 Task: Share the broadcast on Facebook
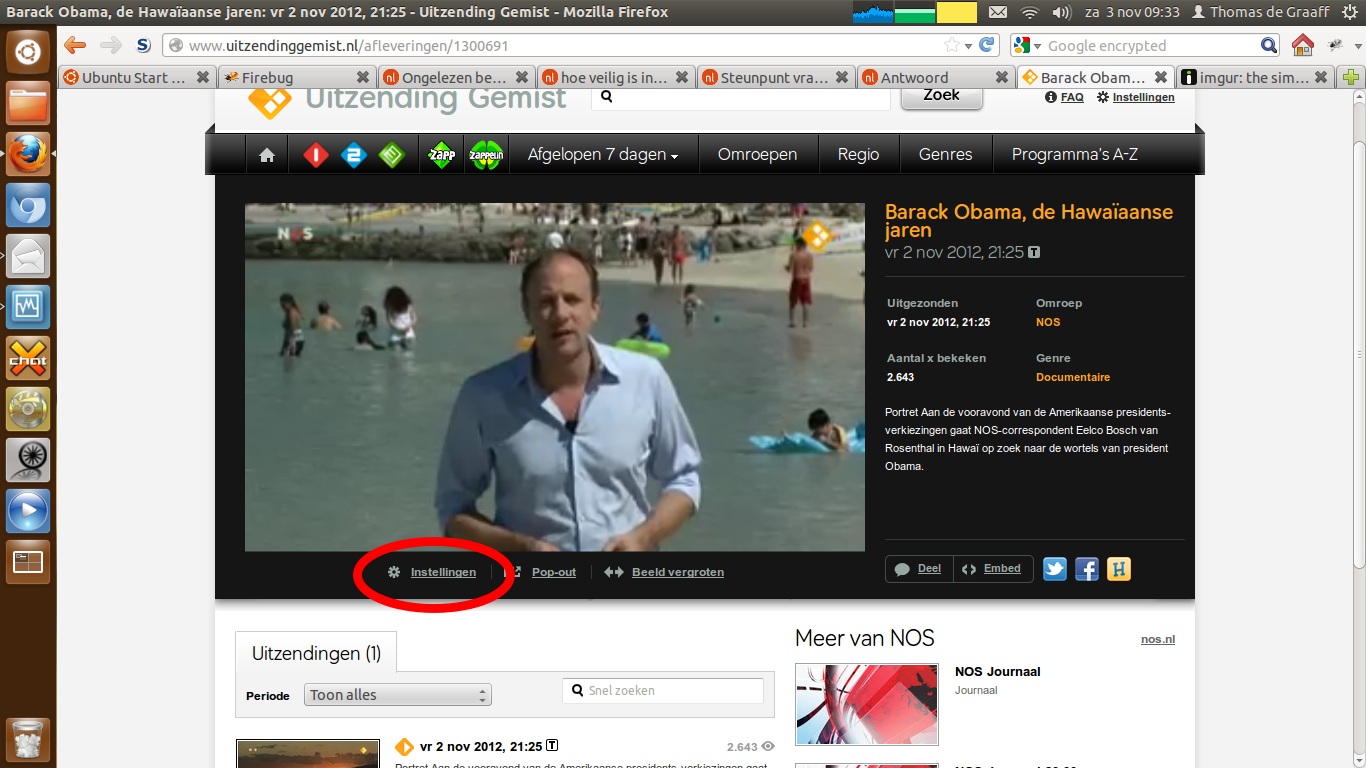[x=1087, y=569]
